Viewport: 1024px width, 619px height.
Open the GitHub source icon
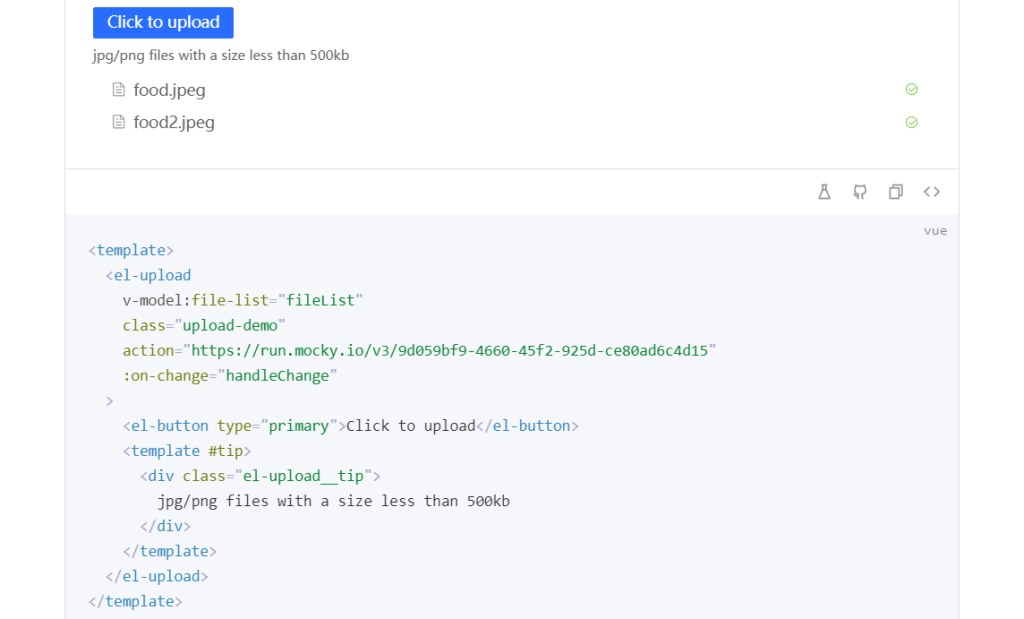860,192
